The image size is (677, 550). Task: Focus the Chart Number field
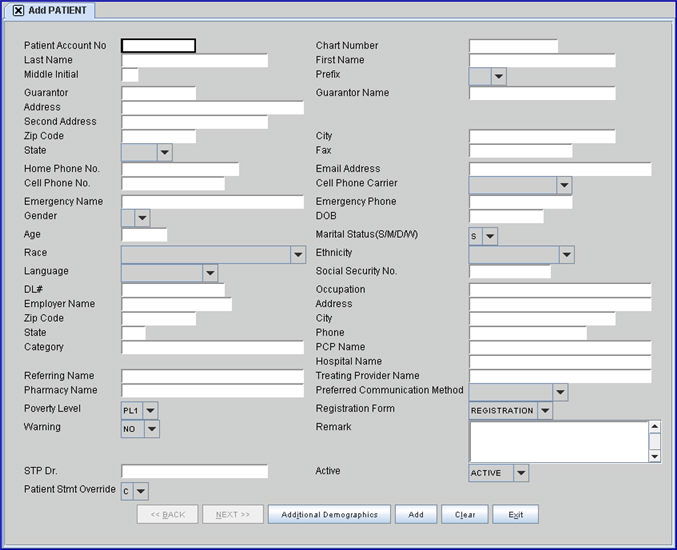[x=513, y=46]
